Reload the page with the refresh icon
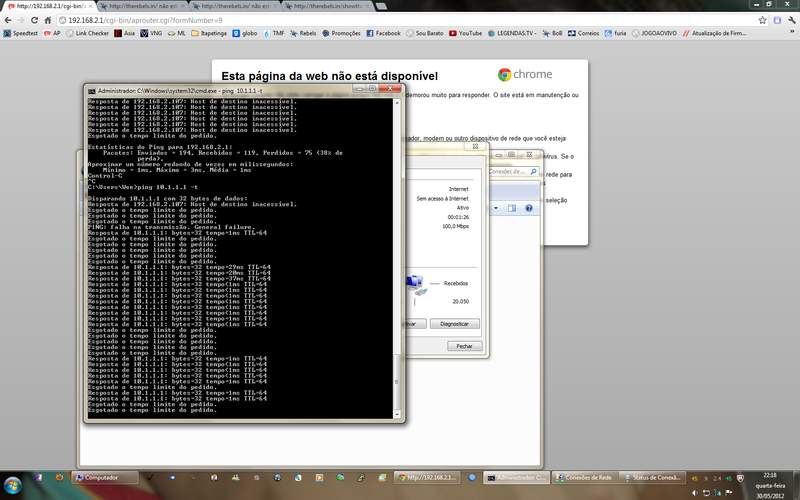 click(34, 20)
